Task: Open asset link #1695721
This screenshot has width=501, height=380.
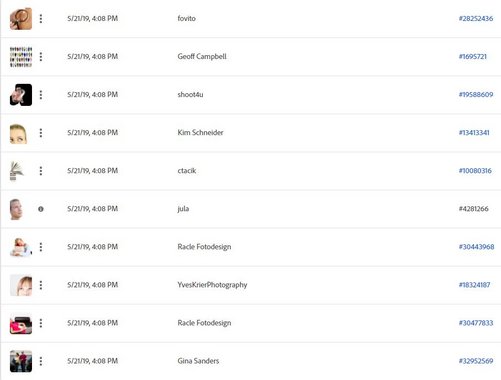Action: (473, 57)
